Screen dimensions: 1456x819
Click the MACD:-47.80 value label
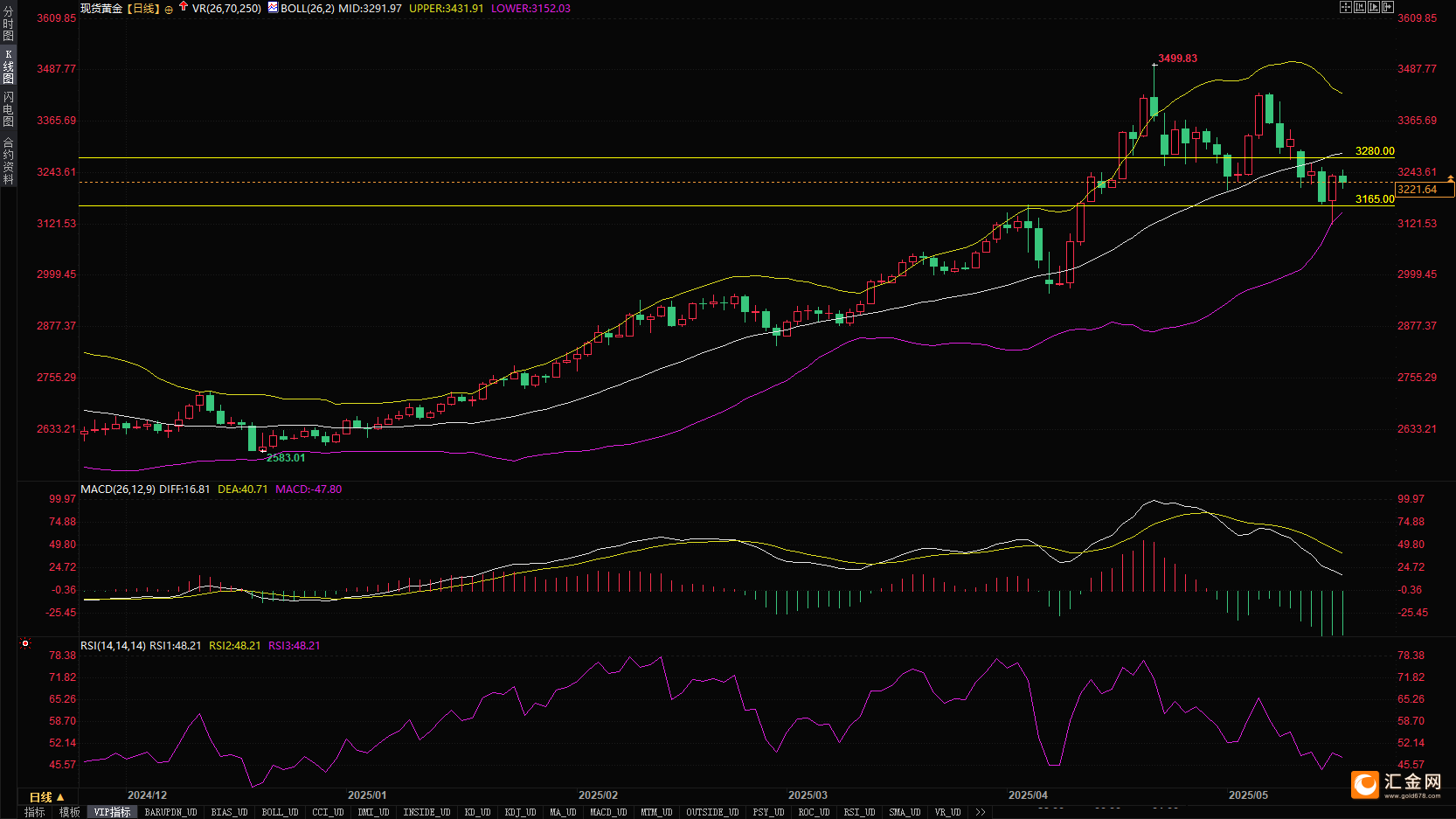[x=309, y=489]
